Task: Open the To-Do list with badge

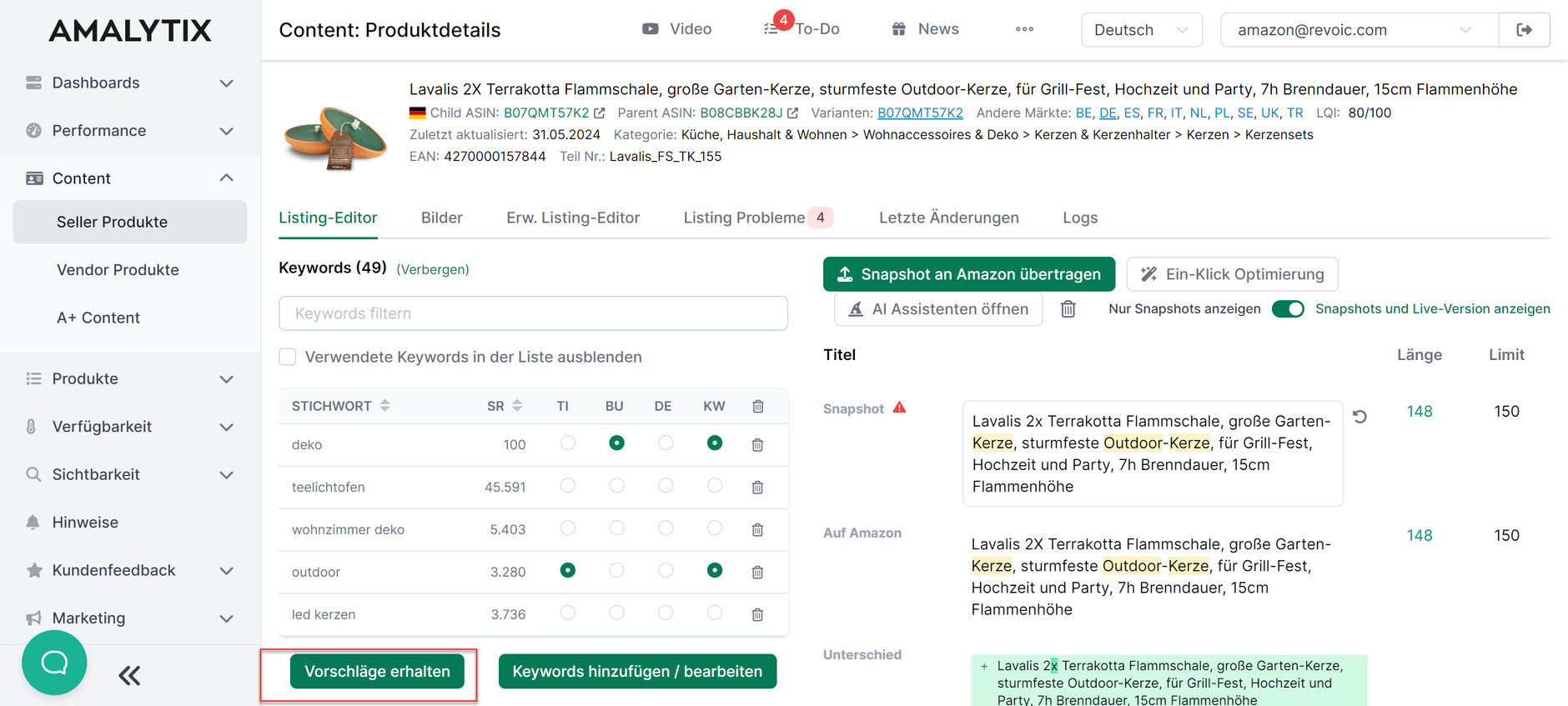Action: [802, 29]
